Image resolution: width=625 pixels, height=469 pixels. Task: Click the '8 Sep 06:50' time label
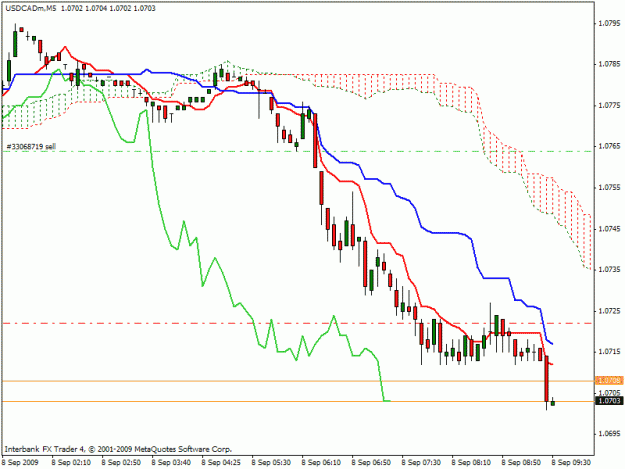(371, 463)
